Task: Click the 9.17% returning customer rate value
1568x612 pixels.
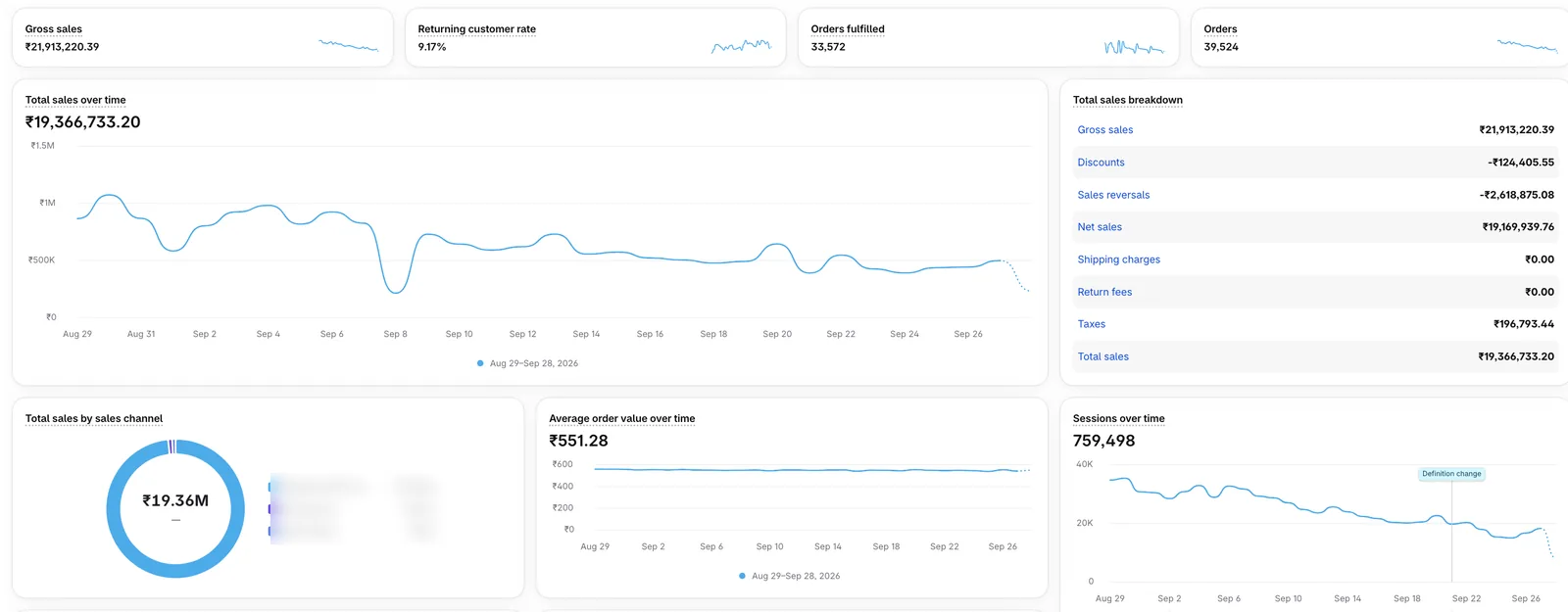Action: tap(432, 47)
